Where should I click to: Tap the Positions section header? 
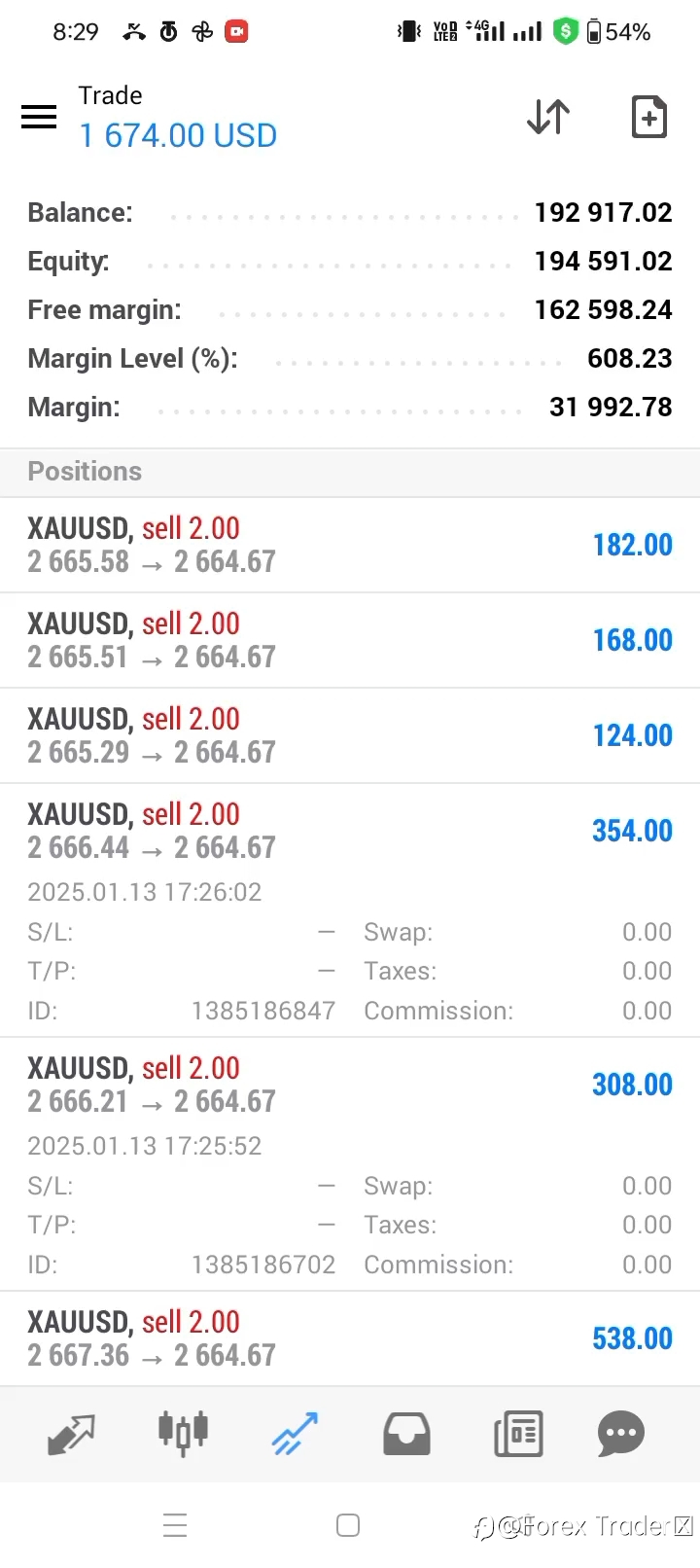350,472
